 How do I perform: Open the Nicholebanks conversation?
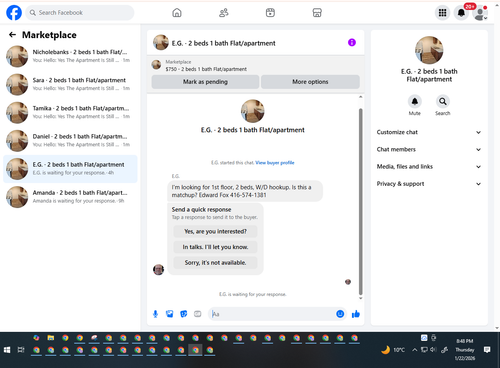tap(70, 56)
